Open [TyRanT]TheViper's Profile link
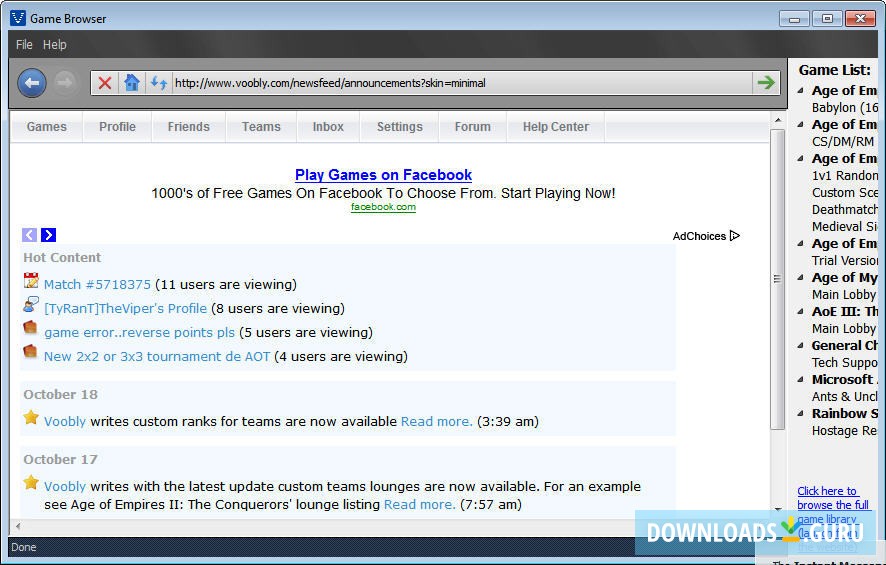The image size is (886, 565). [125, 308]
